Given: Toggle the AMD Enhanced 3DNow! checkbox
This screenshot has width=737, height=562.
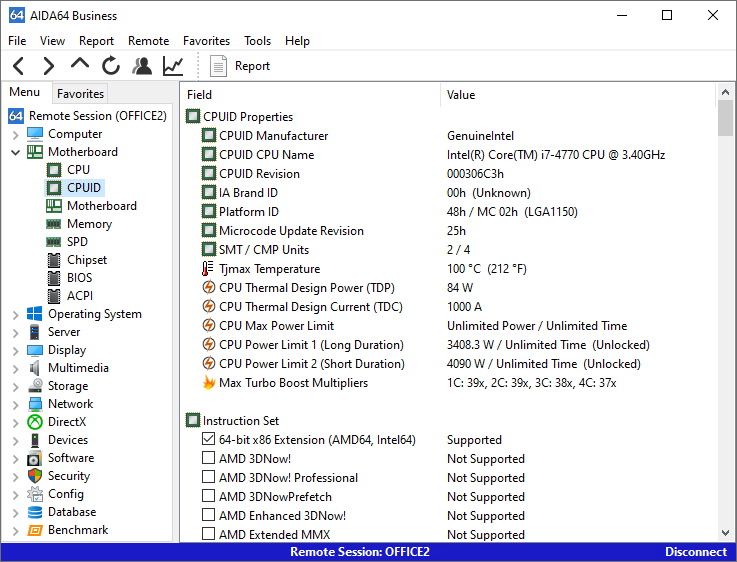Looking at the screenshot, I should coord(208,515).
